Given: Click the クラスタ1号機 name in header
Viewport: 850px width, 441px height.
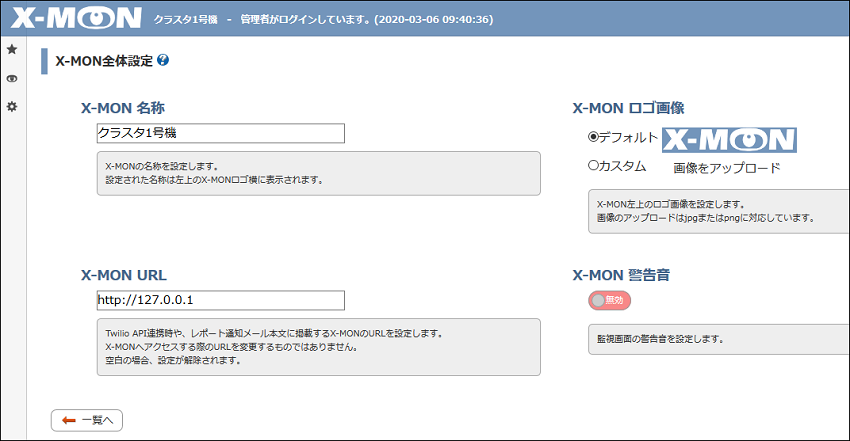Looking at the screenshot, I should 185,20.
